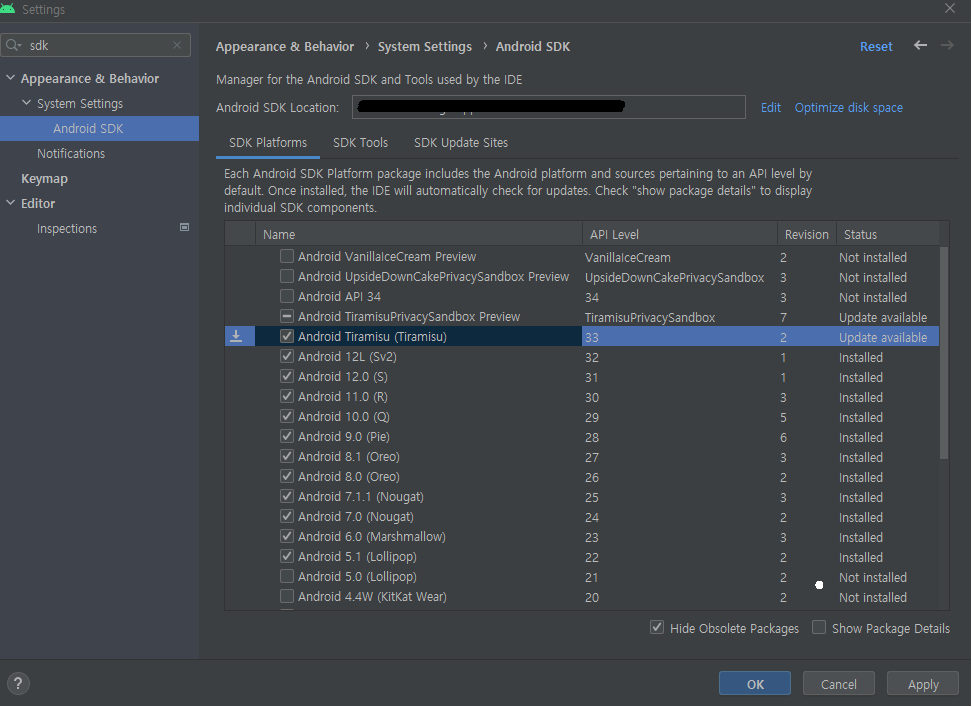Select Android SDK in the sidebar

coord(99,128)
